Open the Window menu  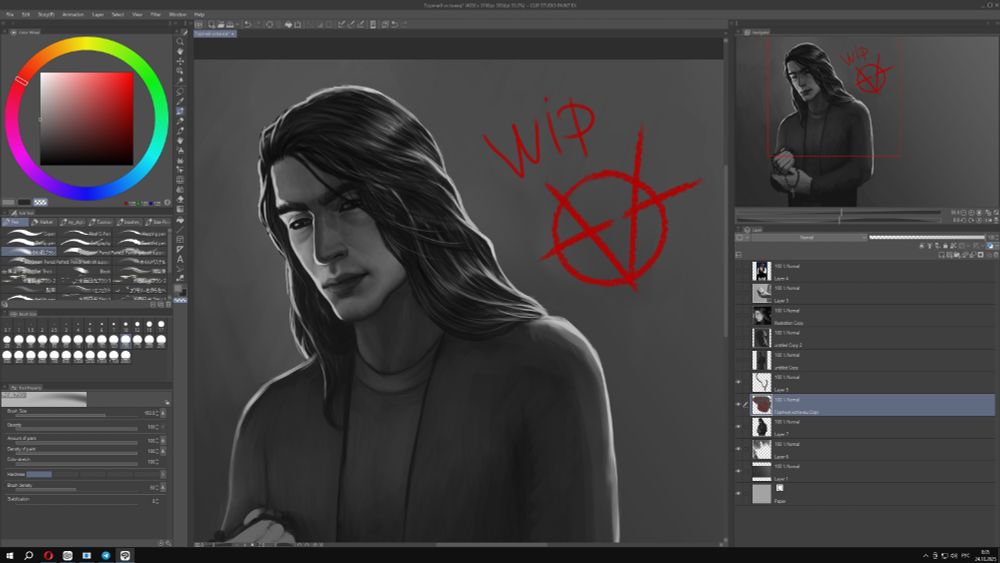pyautogui.click(x=177, y=14)
